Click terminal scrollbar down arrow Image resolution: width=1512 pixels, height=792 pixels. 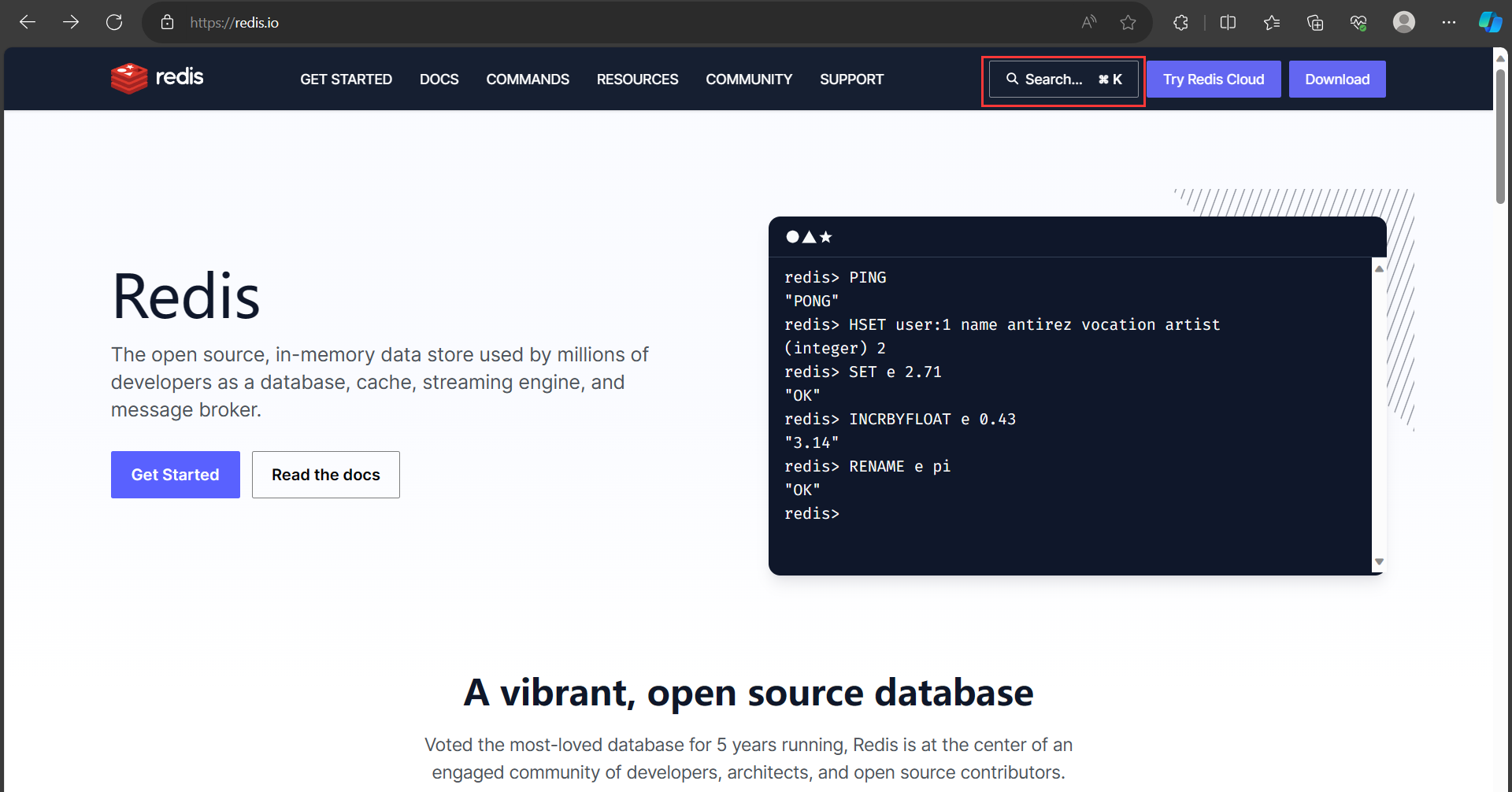(x=1379, y=561)
